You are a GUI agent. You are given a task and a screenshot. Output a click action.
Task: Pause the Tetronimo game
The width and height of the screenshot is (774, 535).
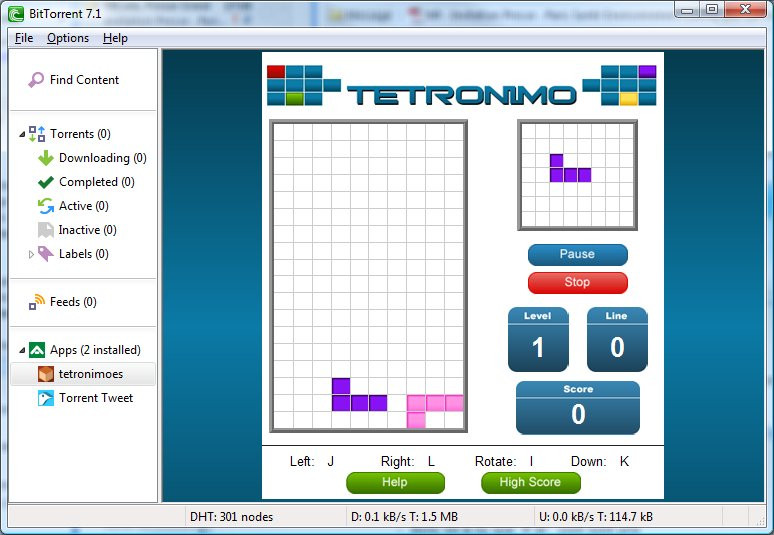point(578,254)
